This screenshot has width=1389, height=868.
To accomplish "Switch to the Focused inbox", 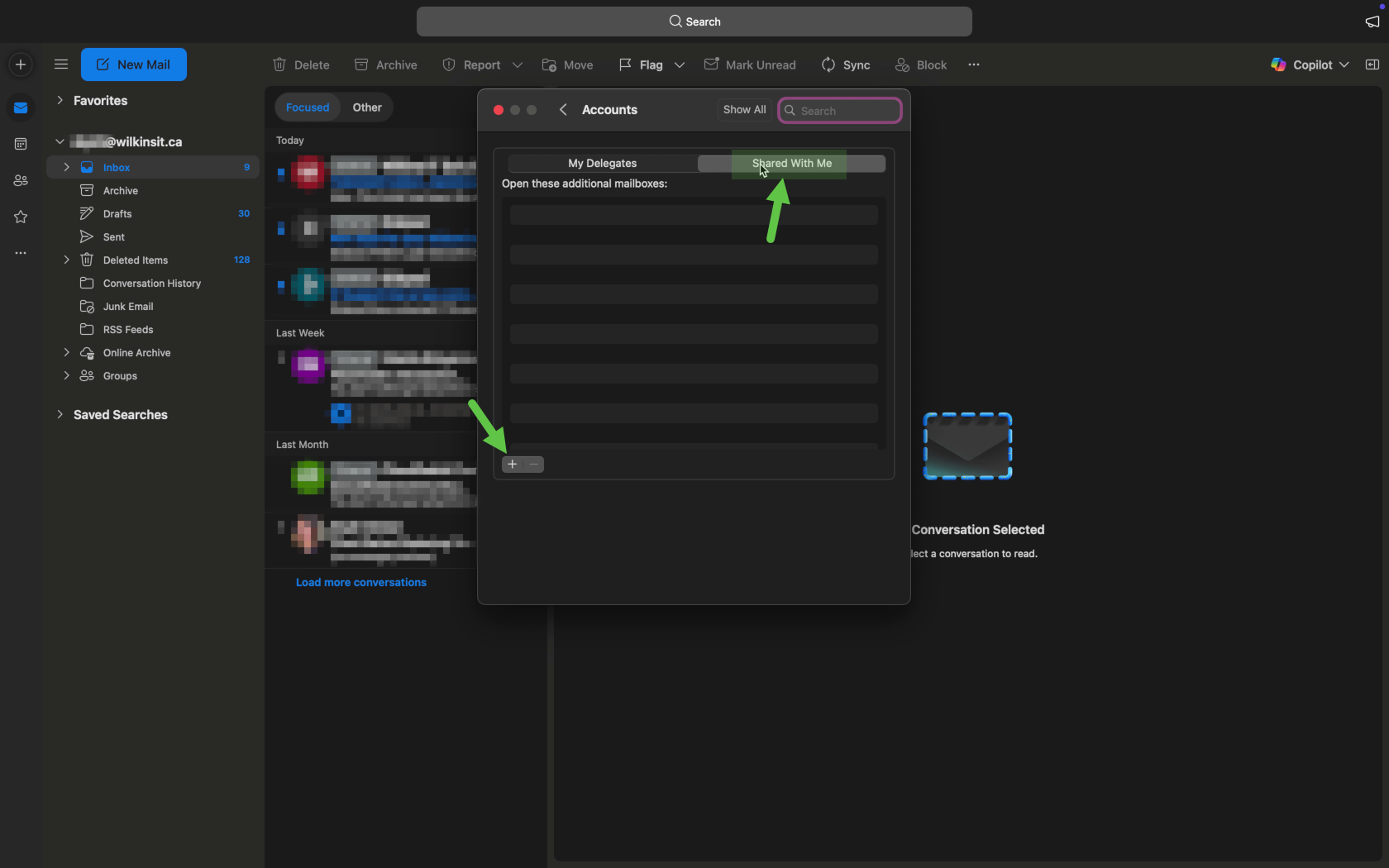I will pos(308,107).
